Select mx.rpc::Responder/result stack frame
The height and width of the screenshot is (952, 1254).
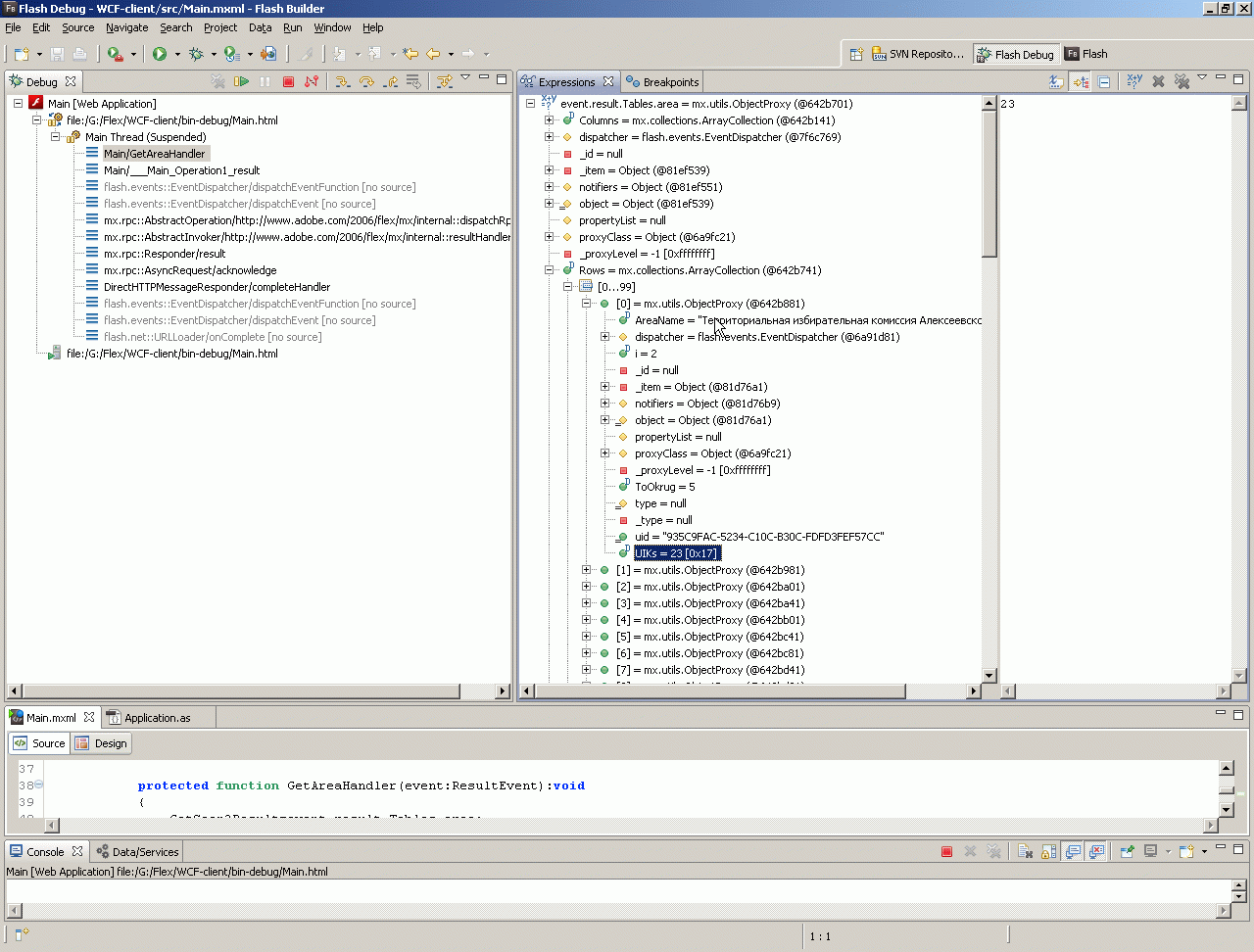coord(165,254)
